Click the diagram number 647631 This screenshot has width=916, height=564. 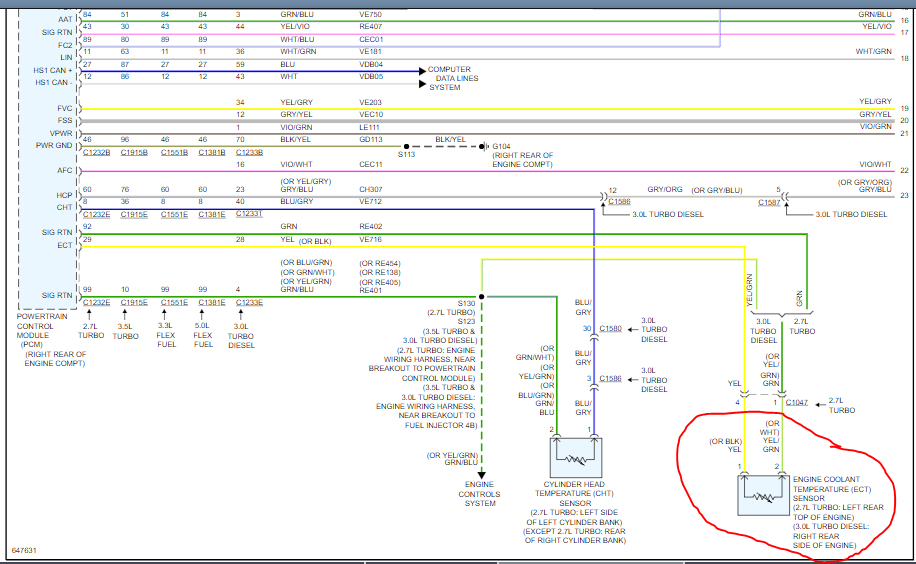(25, 551)
